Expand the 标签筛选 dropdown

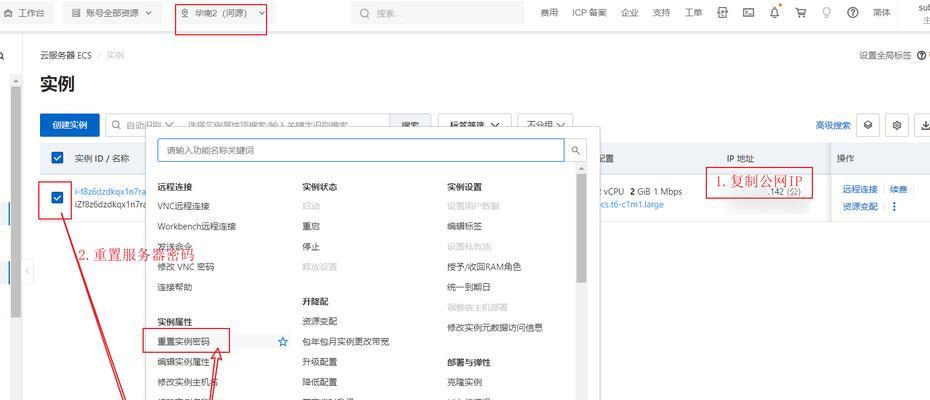click(x=473, y=125)
